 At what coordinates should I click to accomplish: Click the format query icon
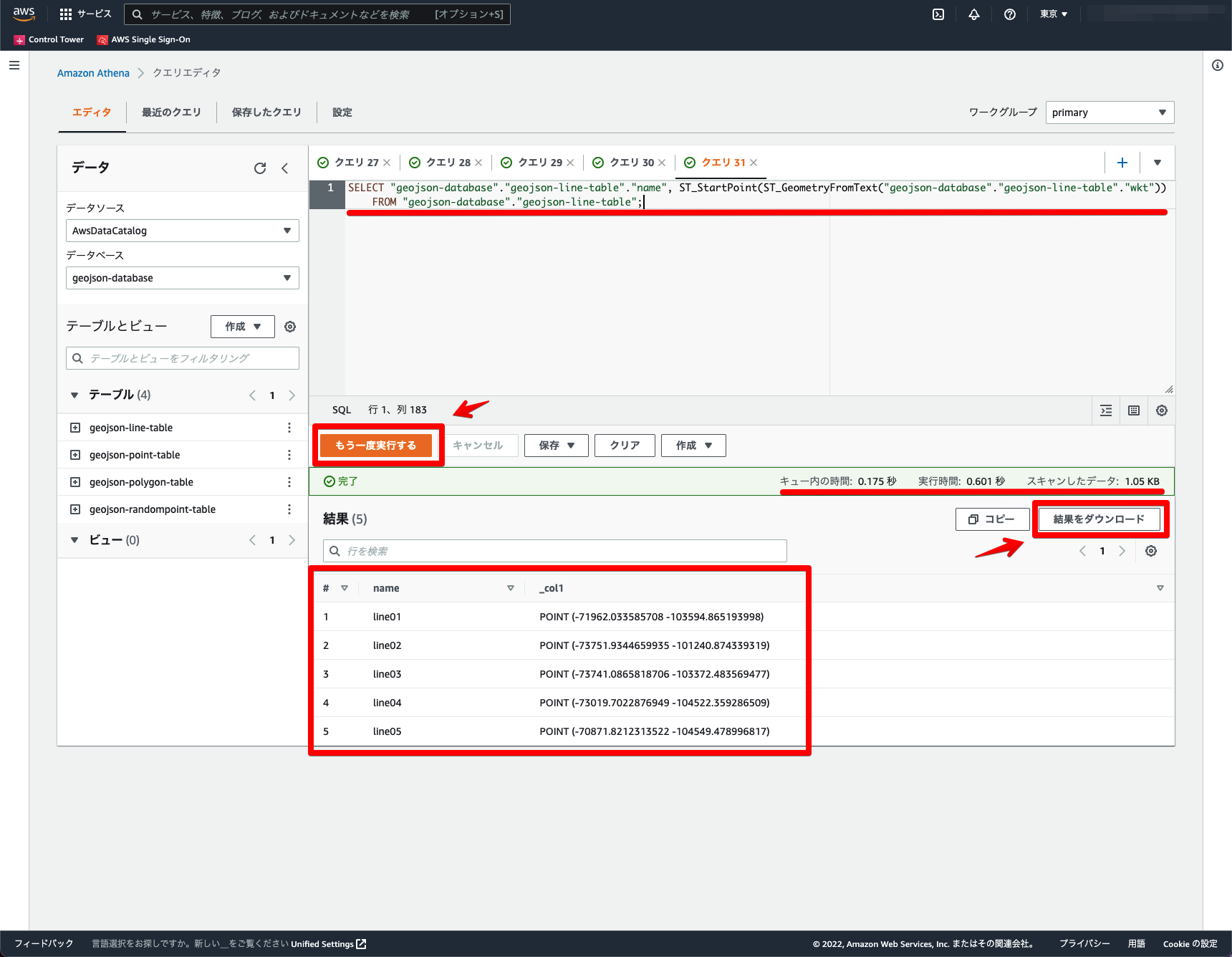pyautogui.click(x=1106, y=410)
